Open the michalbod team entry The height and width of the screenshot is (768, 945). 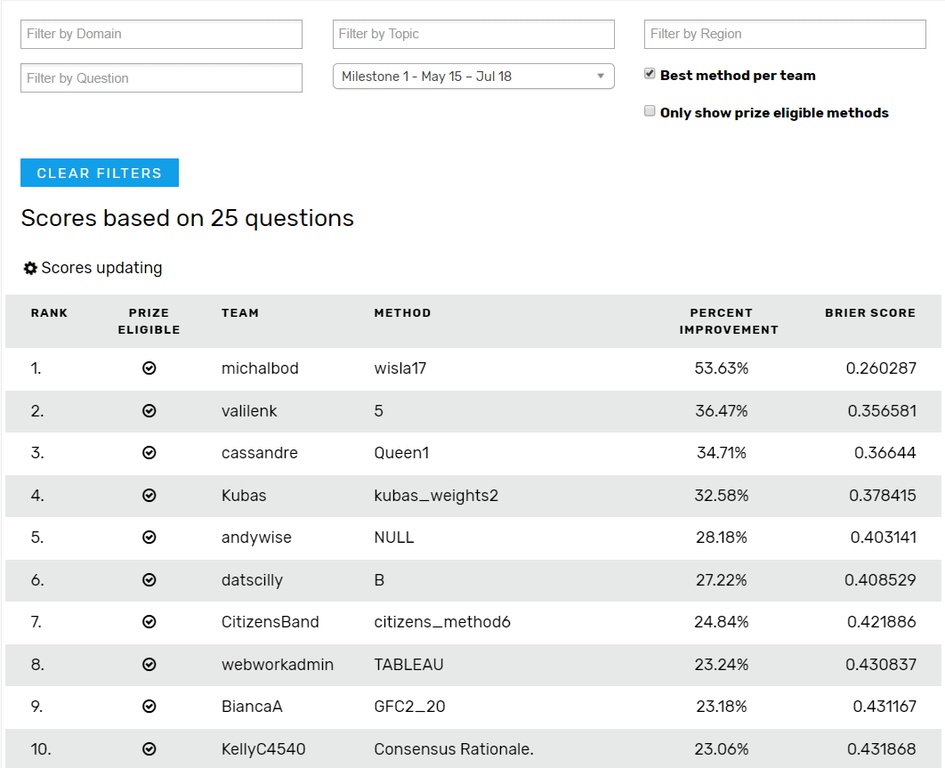coord(260,368)
